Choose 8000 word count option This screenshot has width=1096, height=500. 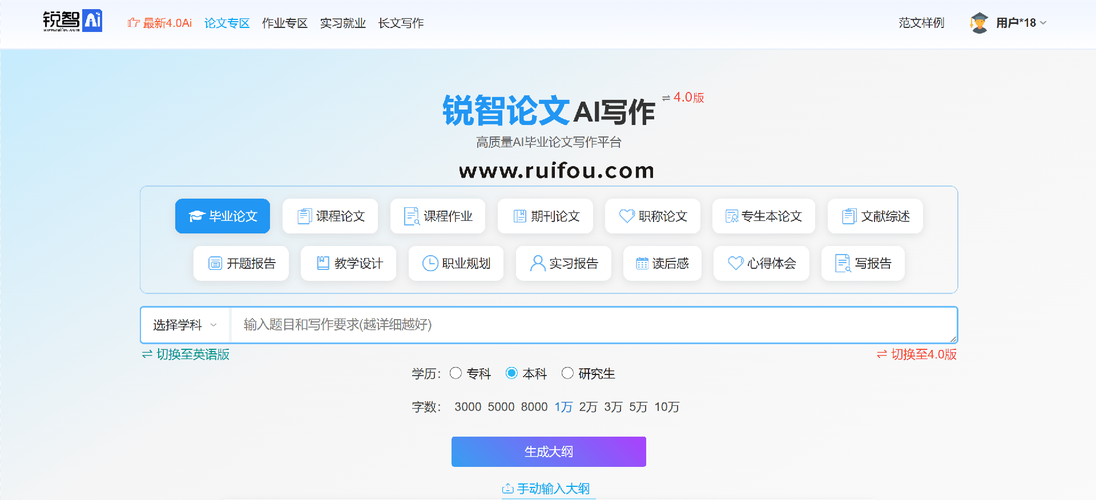(x=534, y=407)
